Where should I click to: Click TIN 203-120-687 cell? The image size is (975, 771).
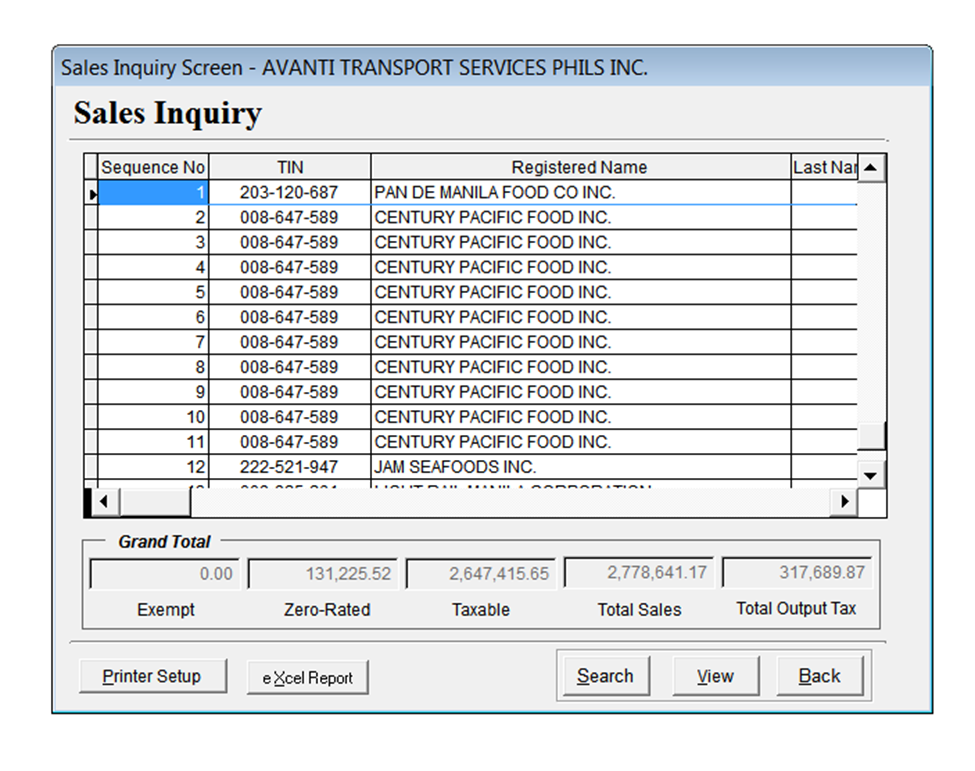(x=290, y=193)
